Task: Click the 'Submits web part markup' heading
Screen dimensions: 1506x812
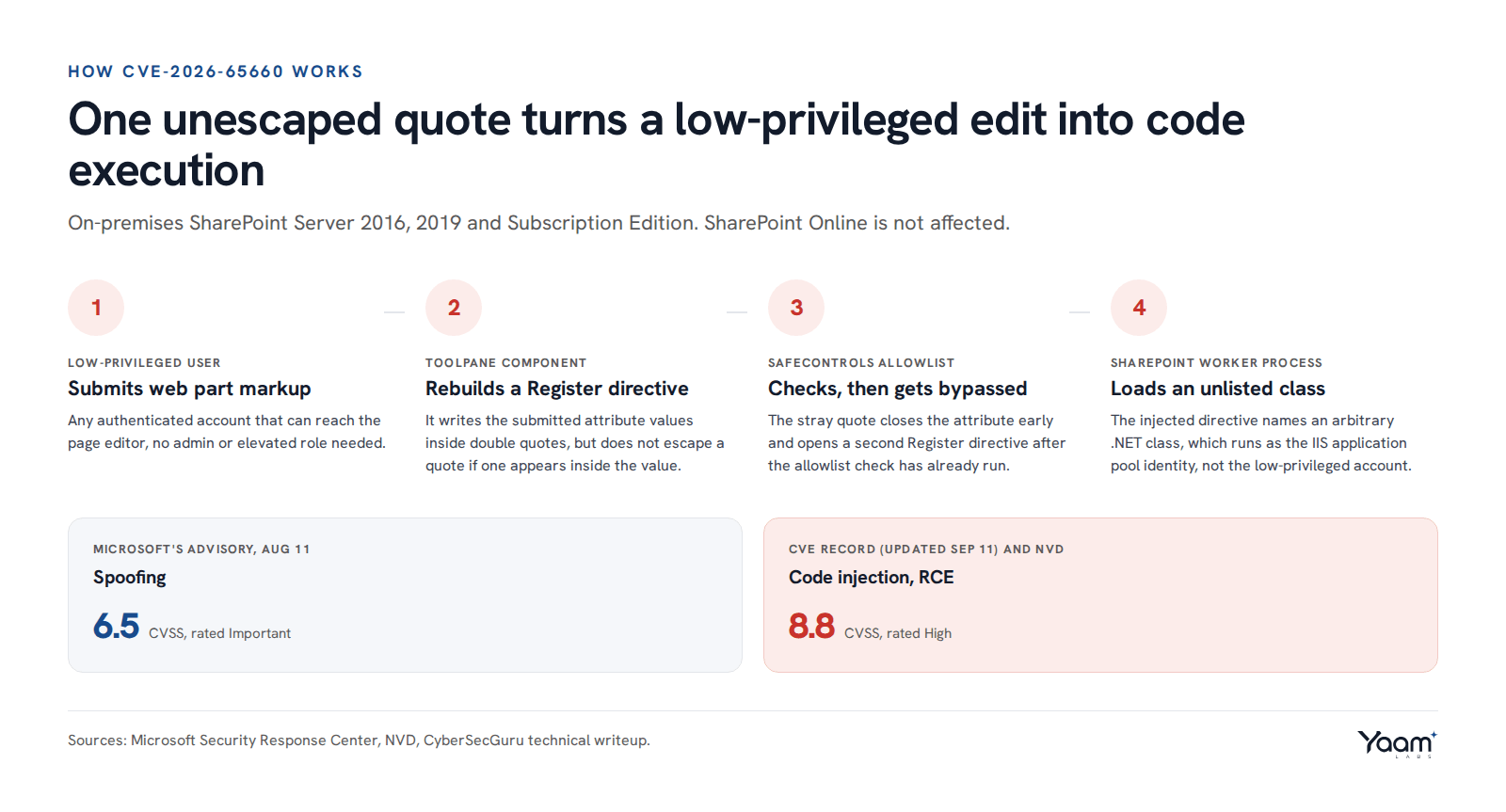Action: pyautogui.click(x=189, y=389)
